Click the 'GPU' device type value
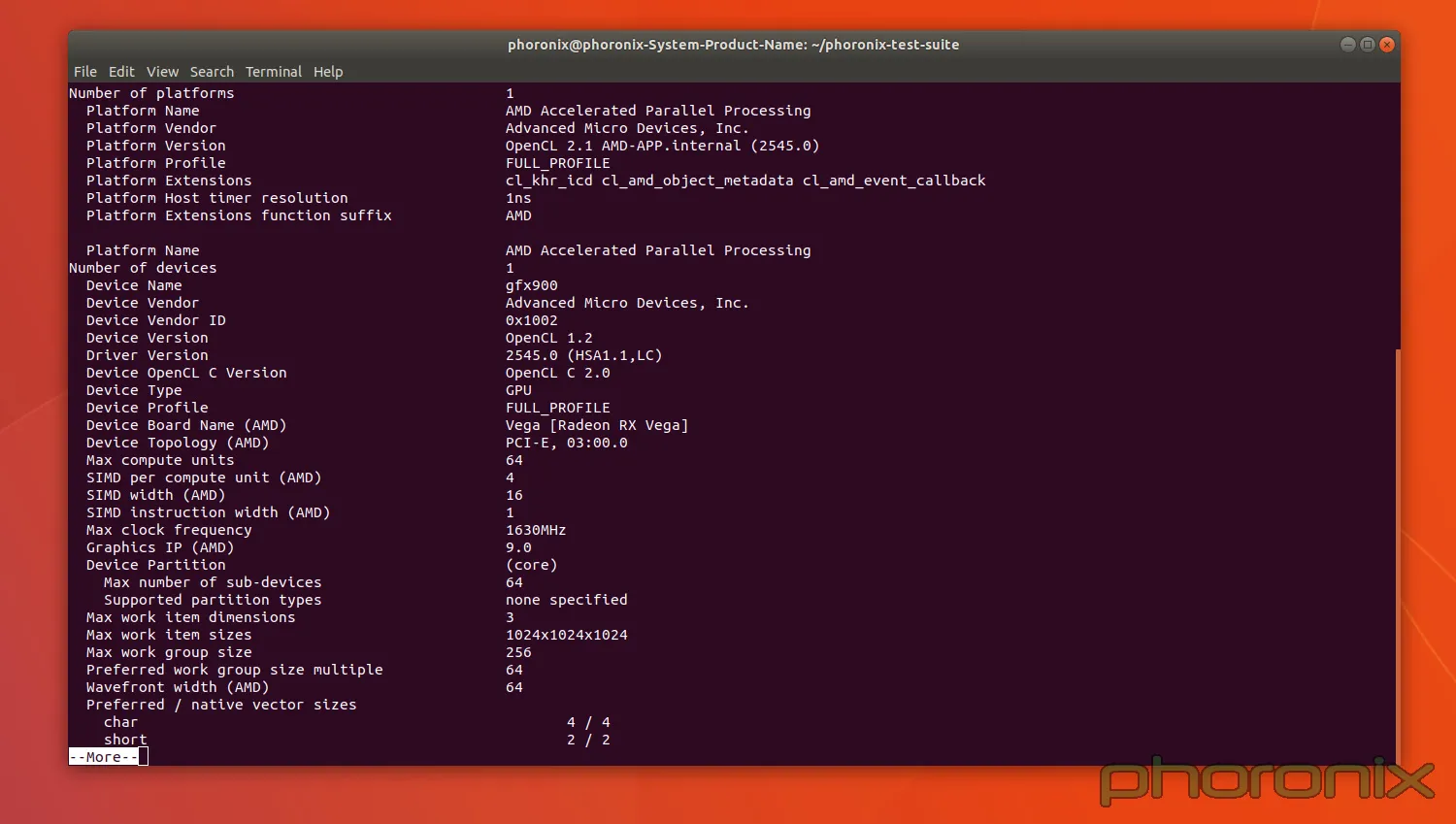The width and height of the screenshot is (1456, 824). [518, 390]
